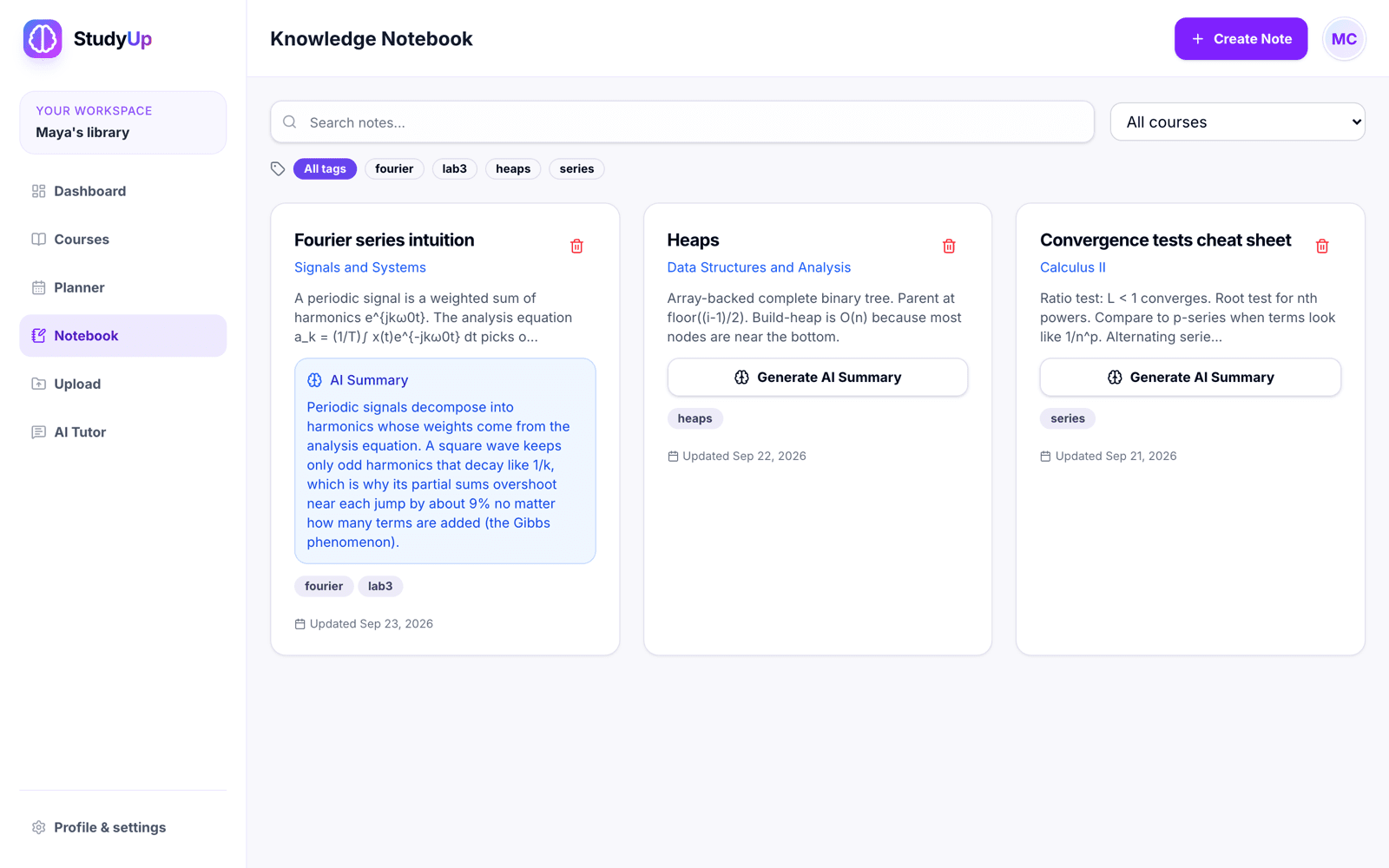Click the Dashboard grid icon
This screenshot has height=868, width=1389.
click(x=39, y=191)
